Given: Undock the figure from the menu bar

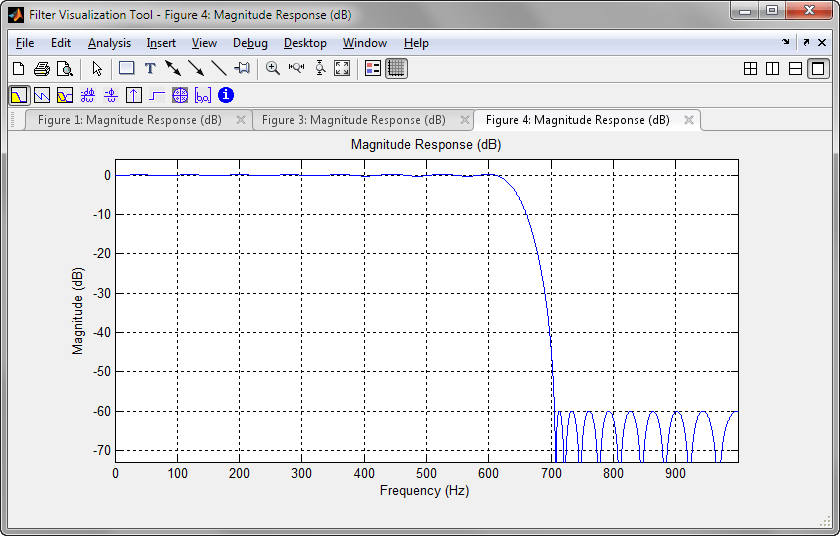Looking at the screenshot, I should coord(806,42).
